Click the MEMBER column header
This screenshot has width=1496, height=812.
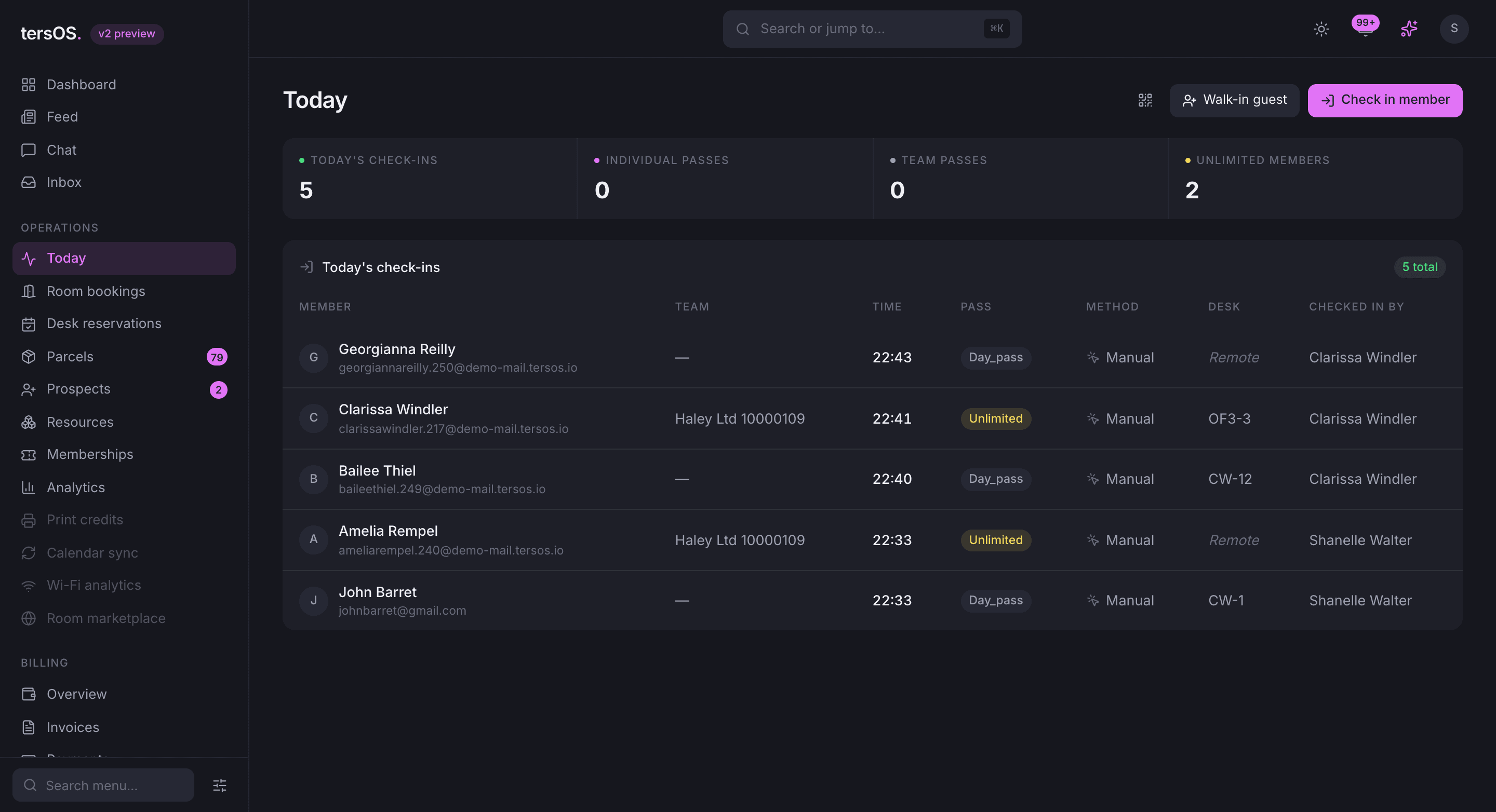click(325, 306)
